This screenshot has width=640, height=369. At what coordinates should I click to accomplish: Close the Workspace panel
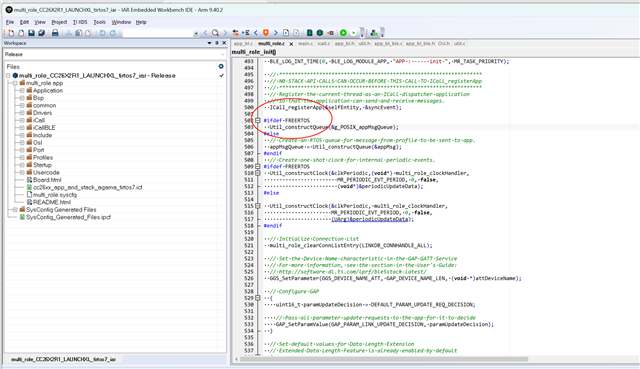(x=224, y=43)
